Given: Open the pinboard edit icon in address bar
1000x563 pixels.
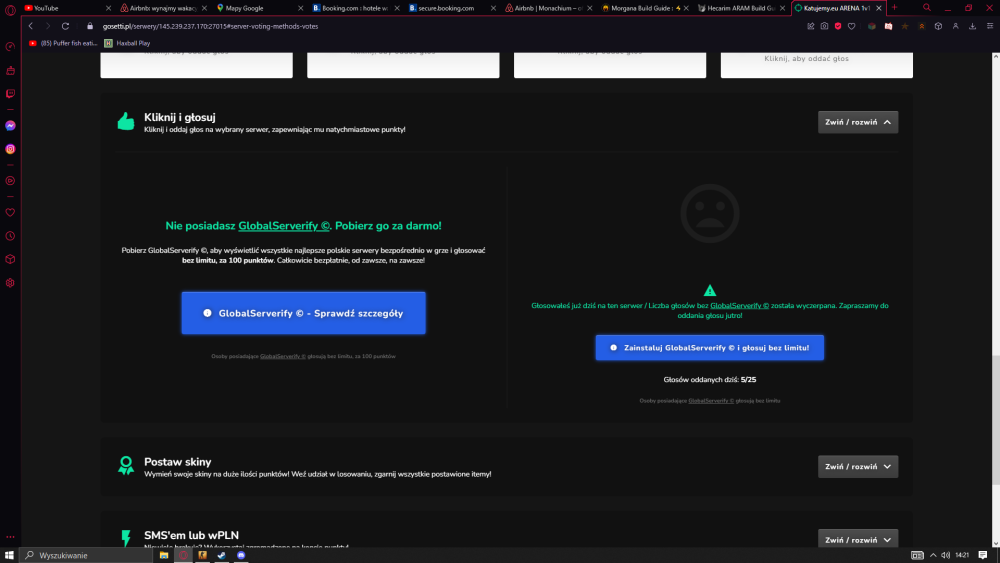Looking at the screenshot, I should 811,26.
